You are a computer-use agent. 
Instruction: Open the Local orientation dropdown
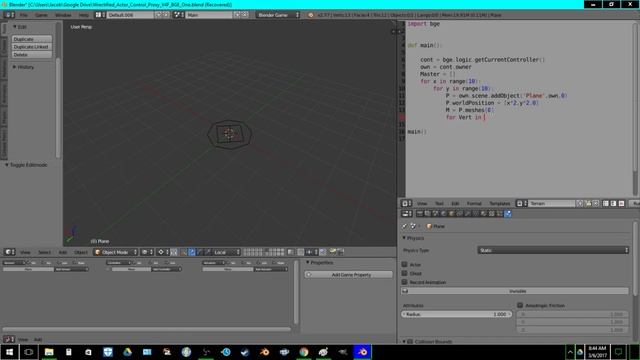(227, 252)
